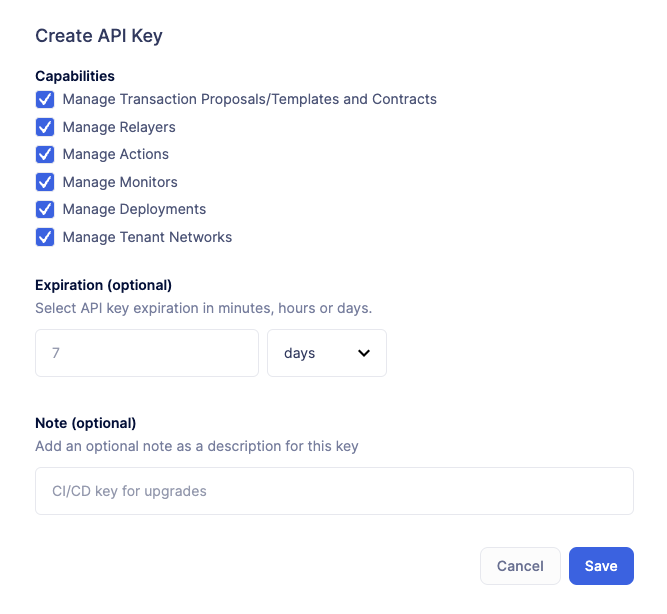Disable the Manage Actions checkbox

[44, 154]
